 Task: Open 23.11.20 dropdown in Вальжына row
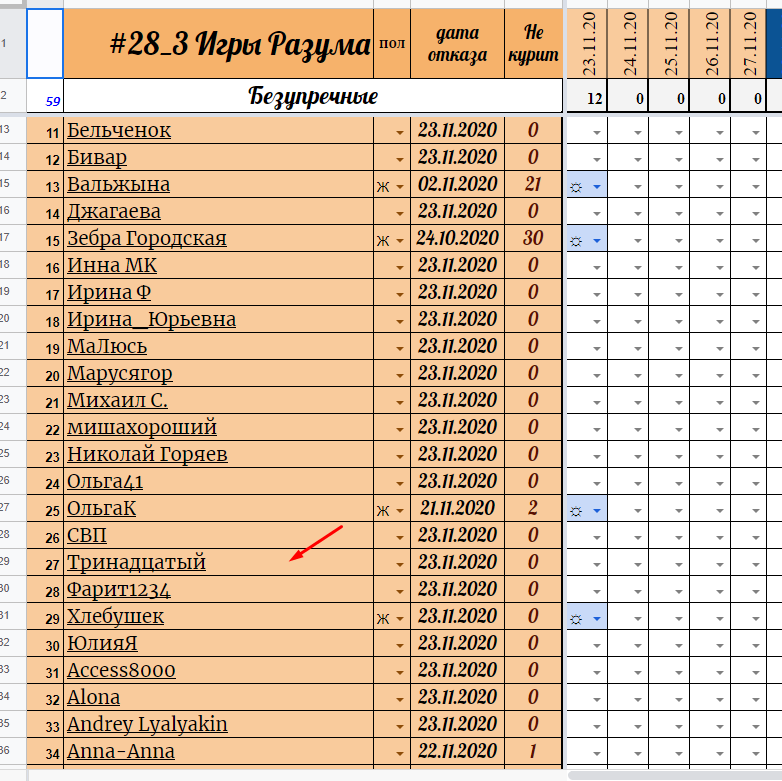click(x=597, y=187)
